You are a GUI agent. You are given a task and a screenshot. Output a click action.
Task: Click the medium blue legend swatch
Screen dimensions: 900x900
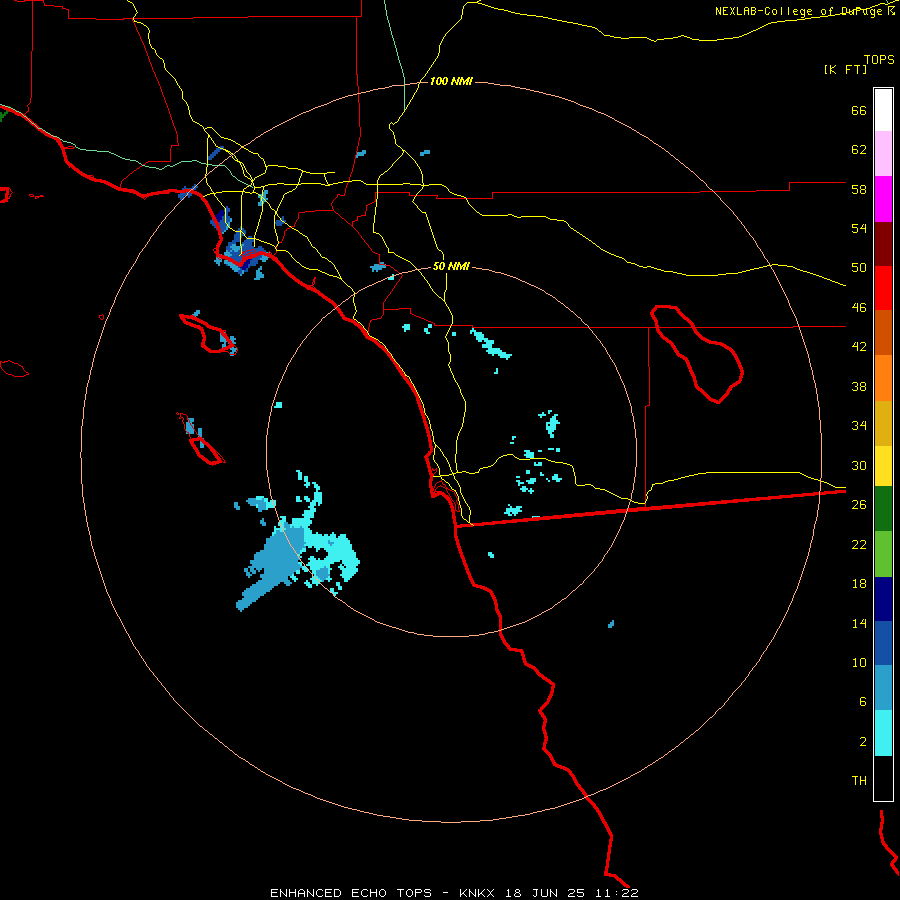click(x=883, y=643)
